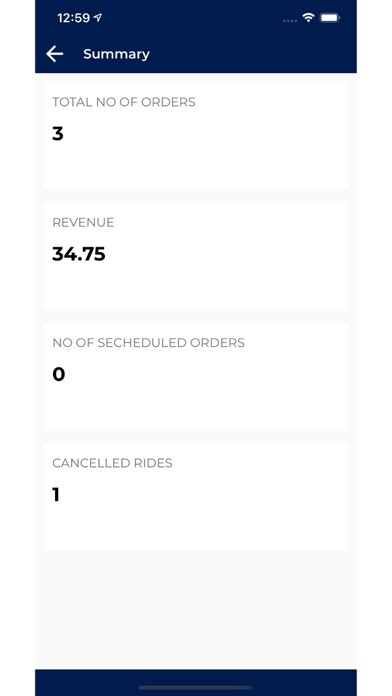Select the revenue value 34.75
This screenshot has width=392, height=696.
coord(79,254)
